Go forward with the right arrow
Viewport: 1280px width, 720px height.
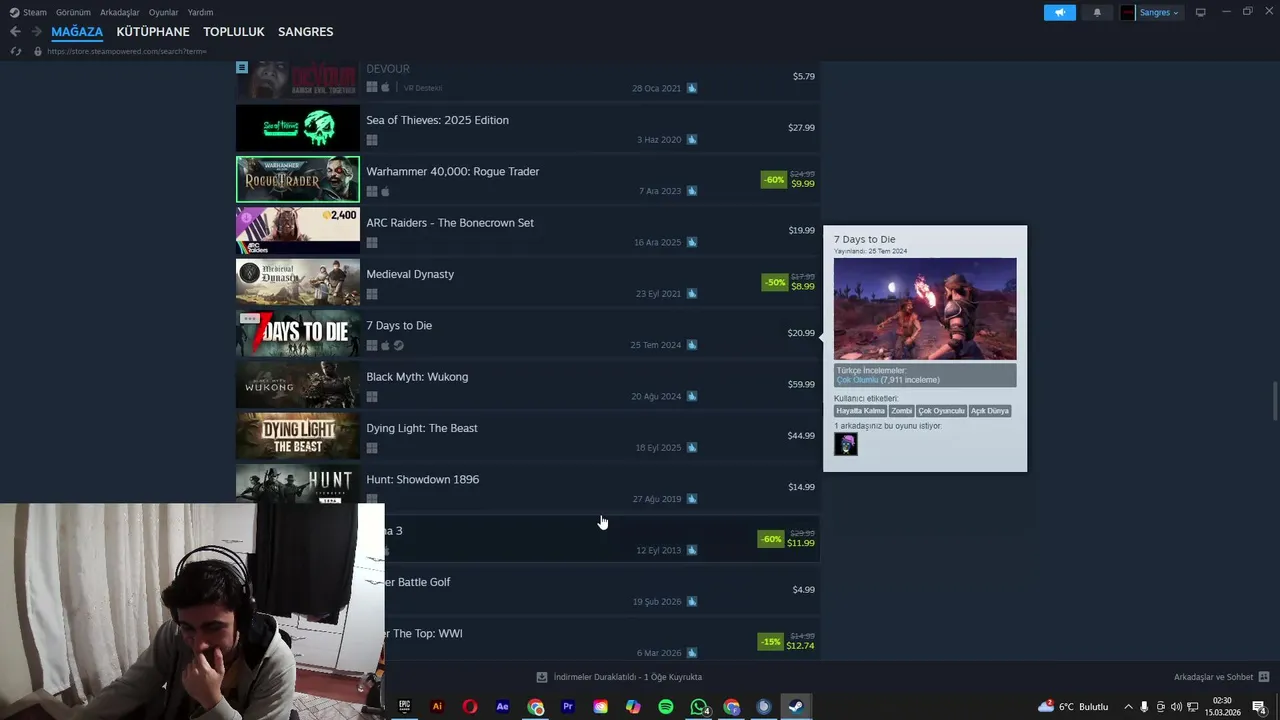coord(37,32)
